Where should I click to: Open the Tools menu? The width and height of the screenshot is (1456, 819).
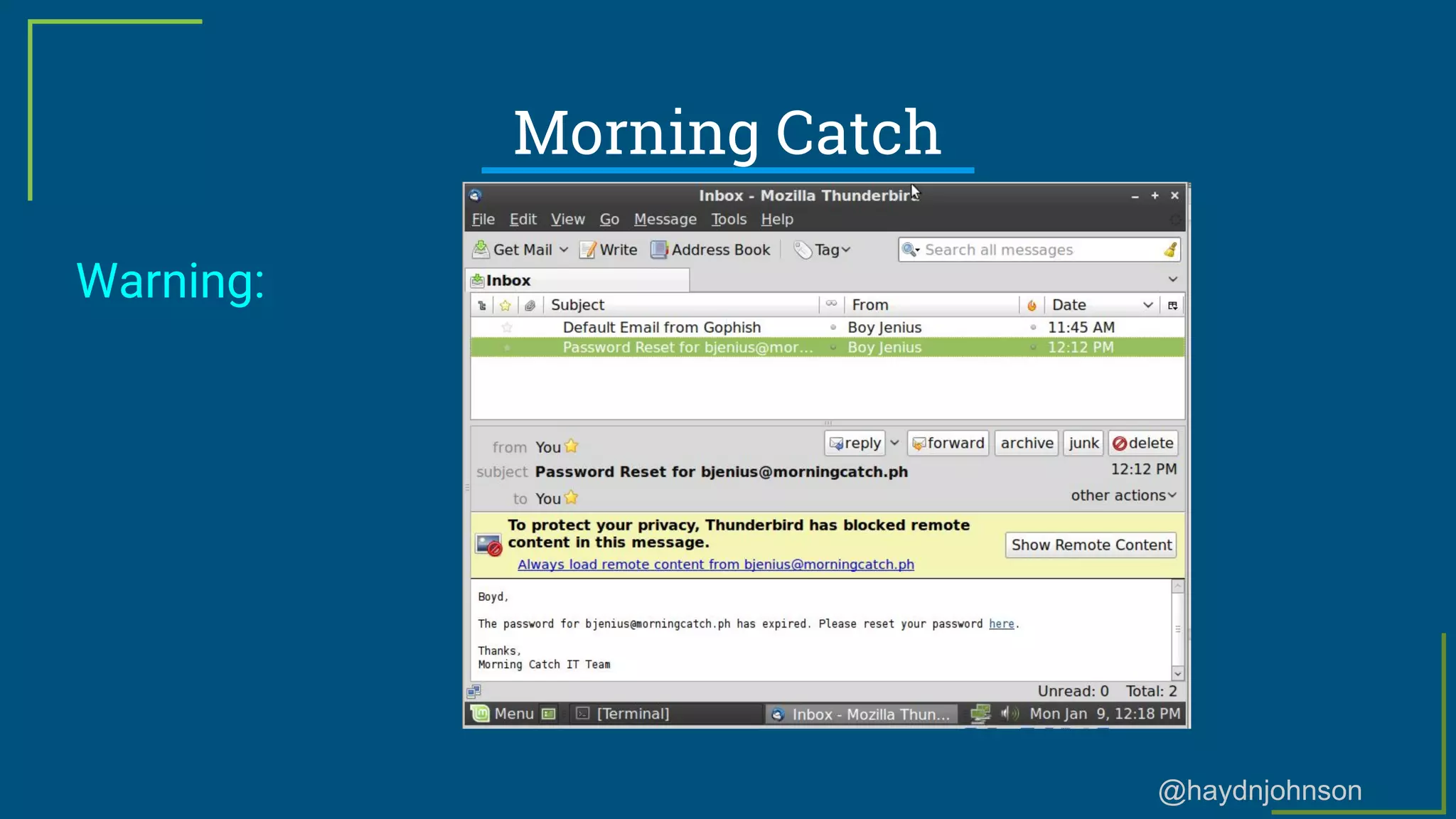pyautogui.click(x=729, y=219)
